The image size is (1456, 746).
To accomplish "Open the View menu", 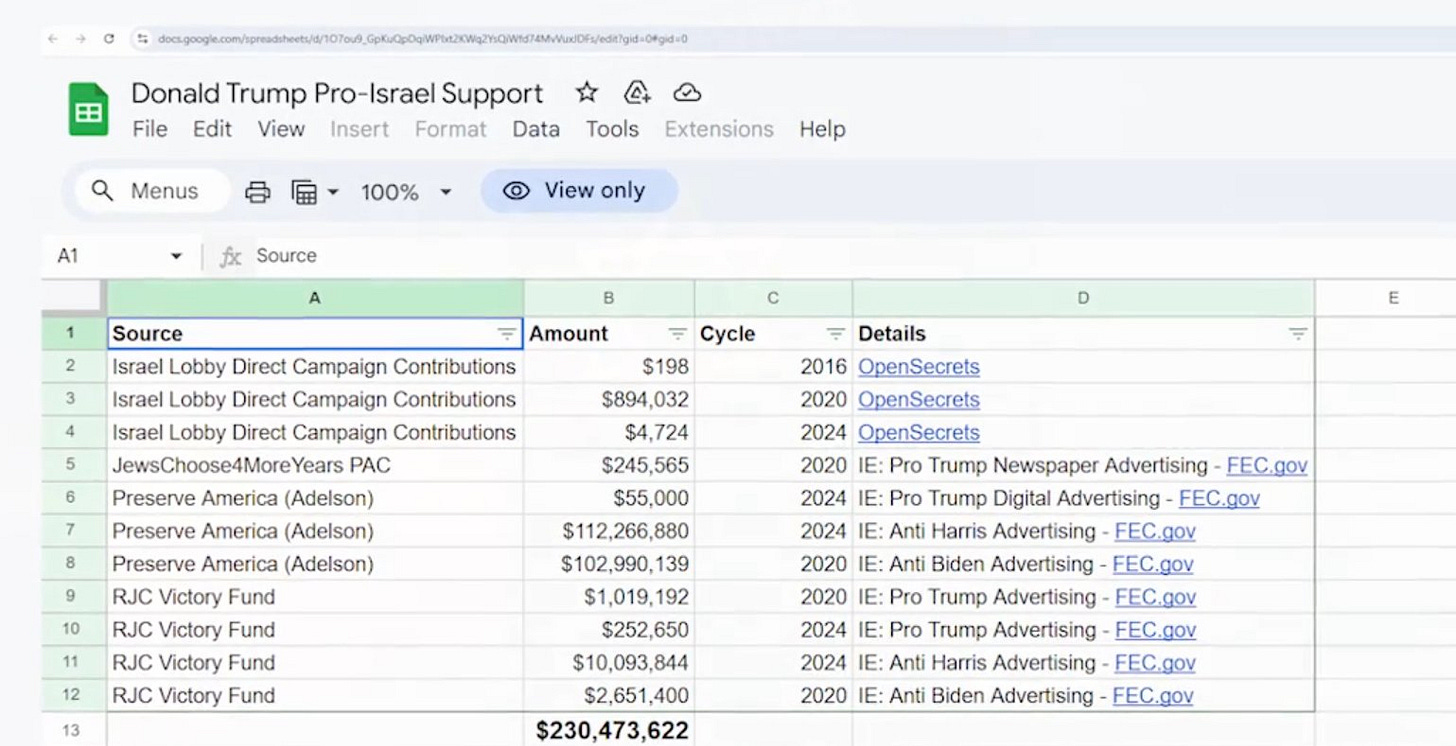I will 281,129.
